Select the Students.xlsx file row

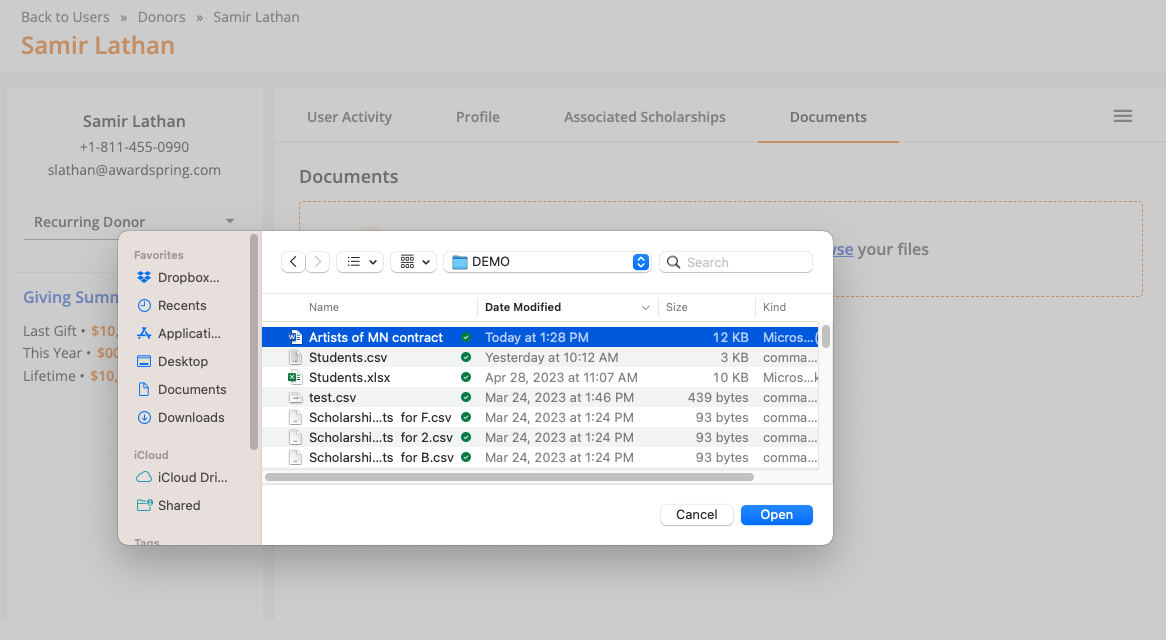pyautogui.click(x=349, y=377)
